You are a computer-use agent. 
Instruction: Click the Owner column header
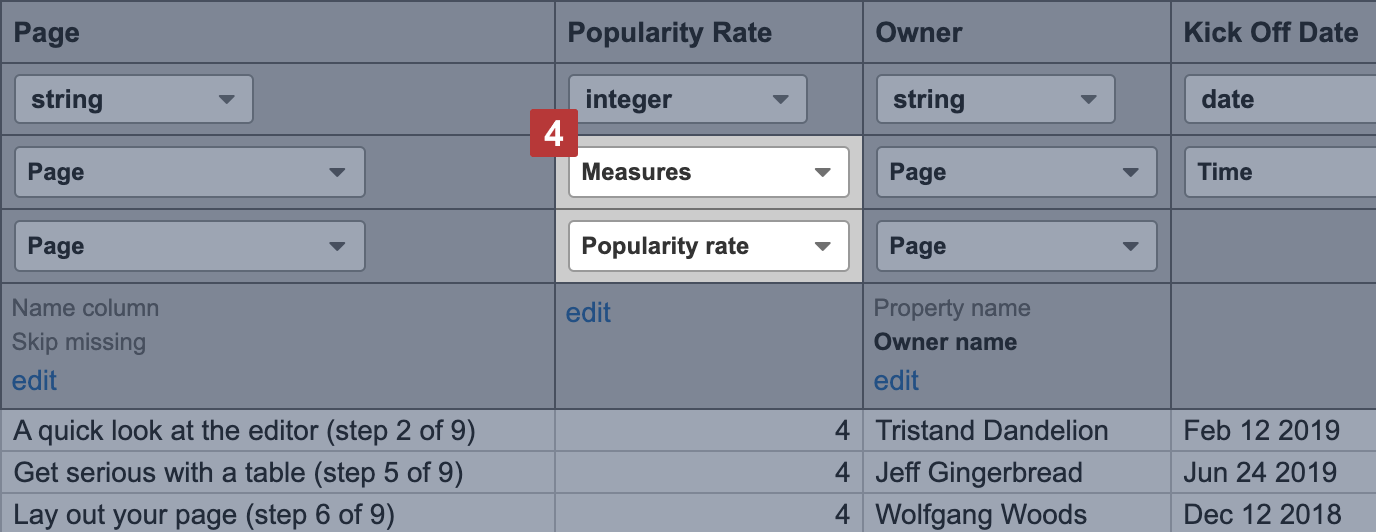[918, 32]
